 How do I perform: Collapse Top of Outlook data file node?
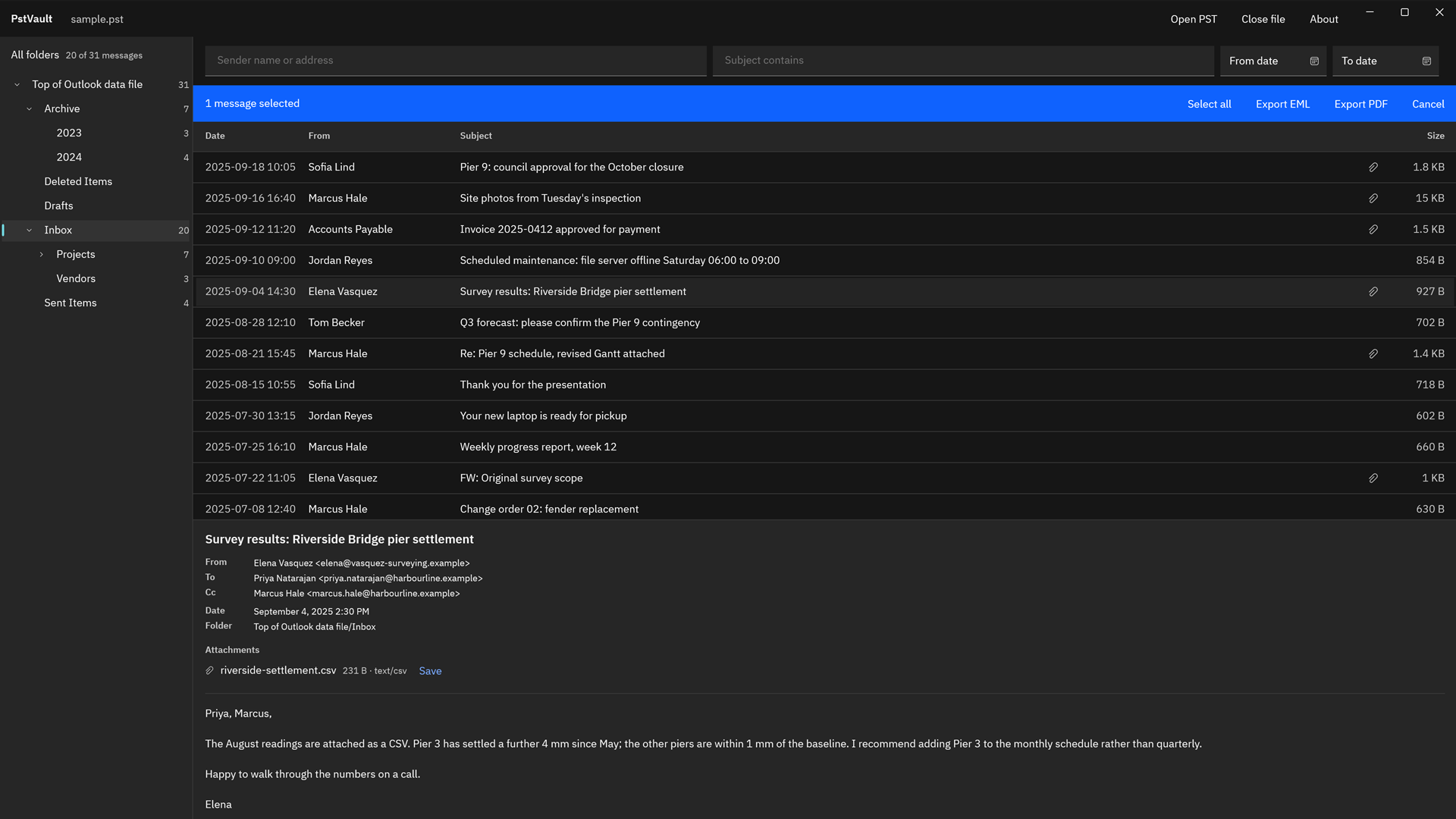pyautogui.click(x=17, y=85)
